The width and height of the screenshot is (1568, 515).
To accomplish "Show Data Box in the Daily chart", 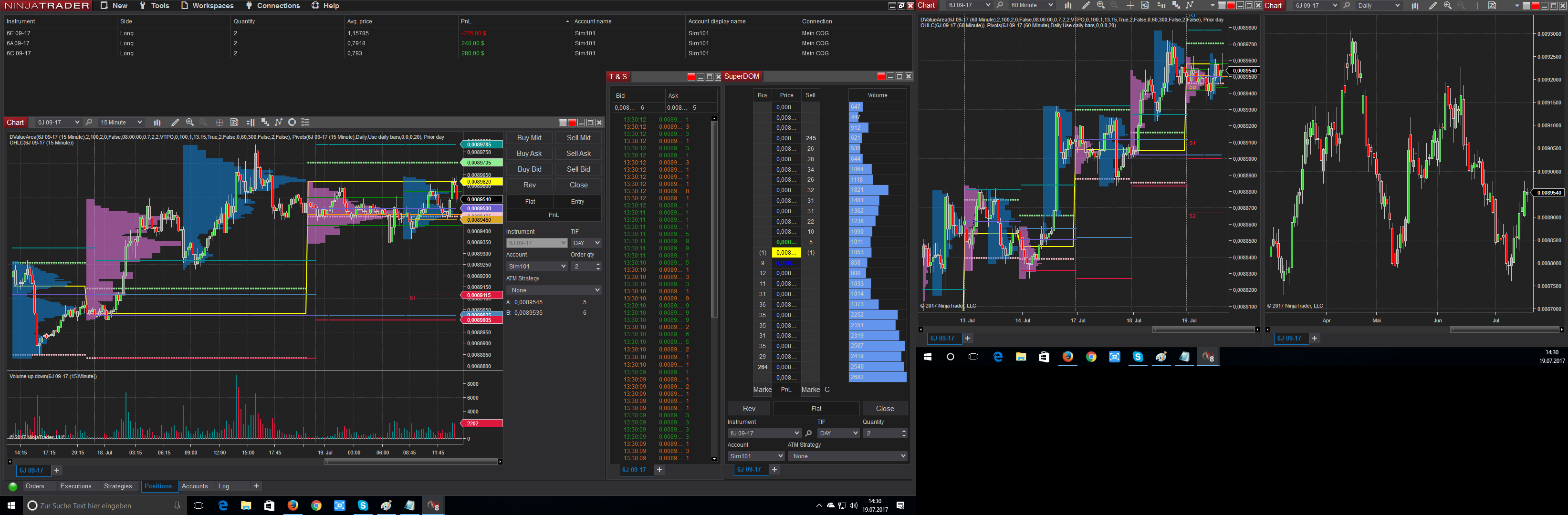I will [1492, 5].
